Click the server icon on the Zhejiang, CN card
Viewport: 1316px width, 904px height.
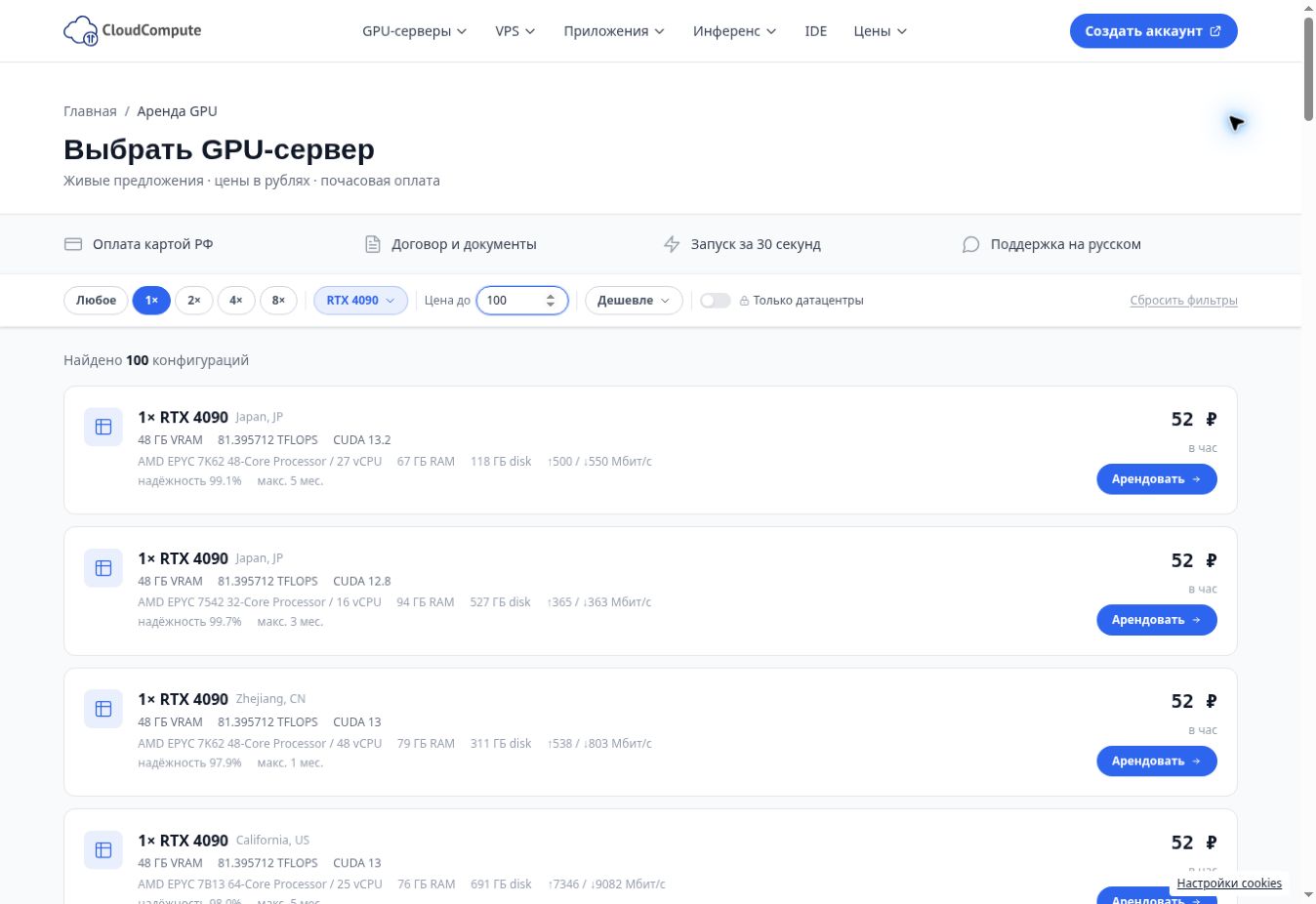(x=103, y=709)
